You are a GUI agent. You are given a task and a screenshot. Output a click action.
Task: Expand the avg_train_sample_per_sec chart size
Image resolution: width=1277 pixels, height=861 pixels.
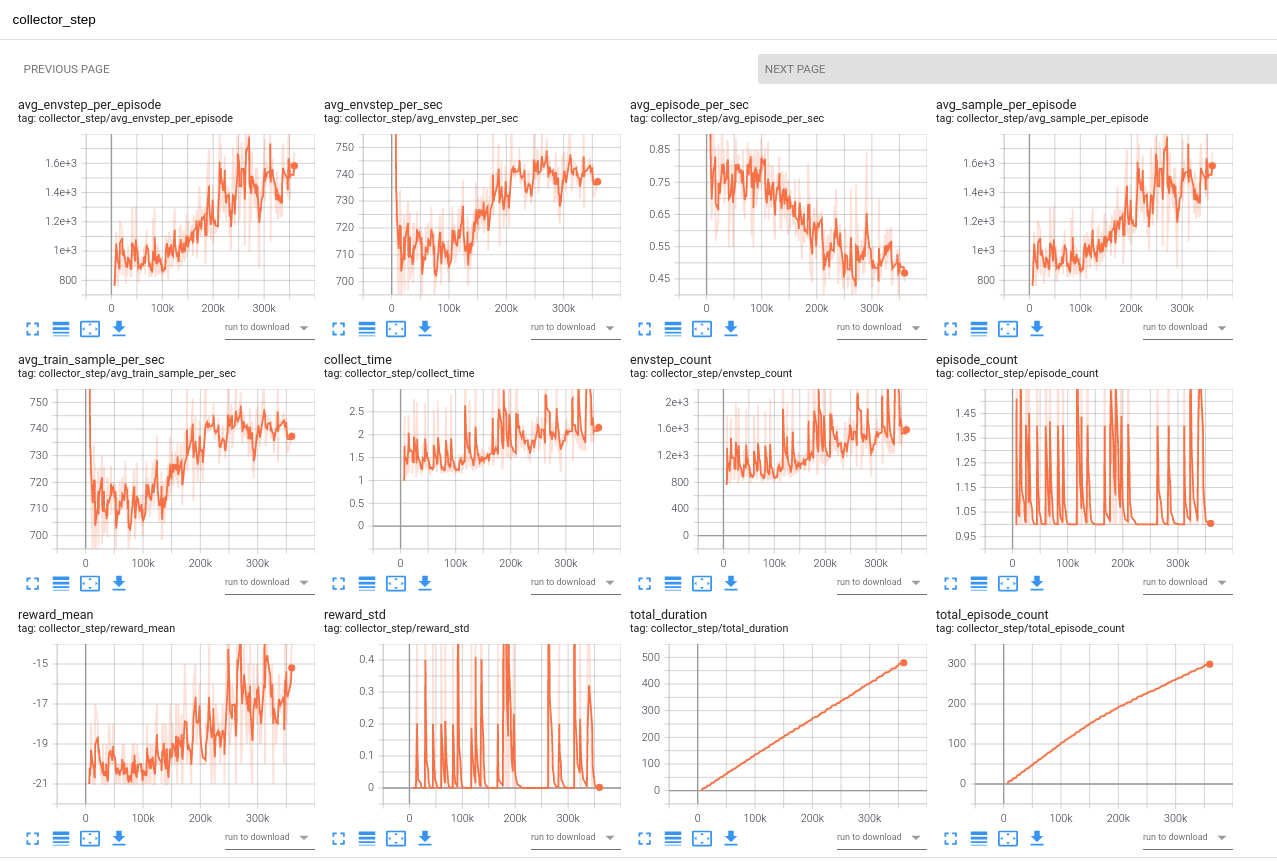[x=32, y=583]
